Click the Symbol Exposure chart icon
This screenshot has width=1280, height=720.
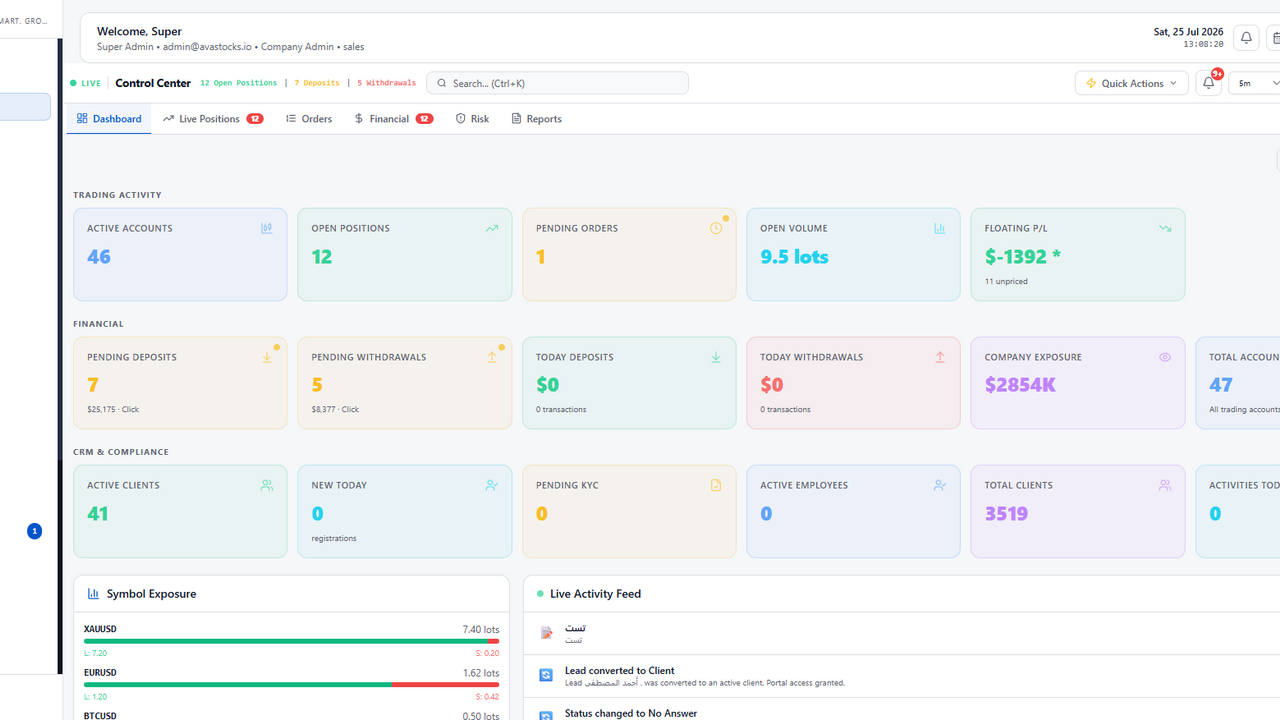pyautogui.click(x=93, y=593)
